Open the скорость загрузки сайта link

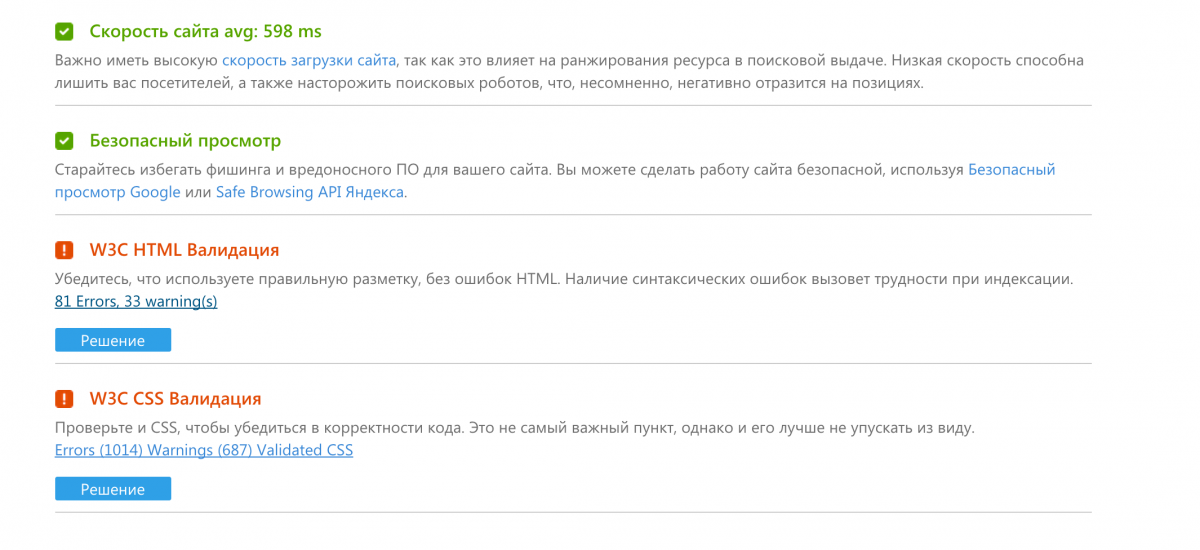coord(309,61)
